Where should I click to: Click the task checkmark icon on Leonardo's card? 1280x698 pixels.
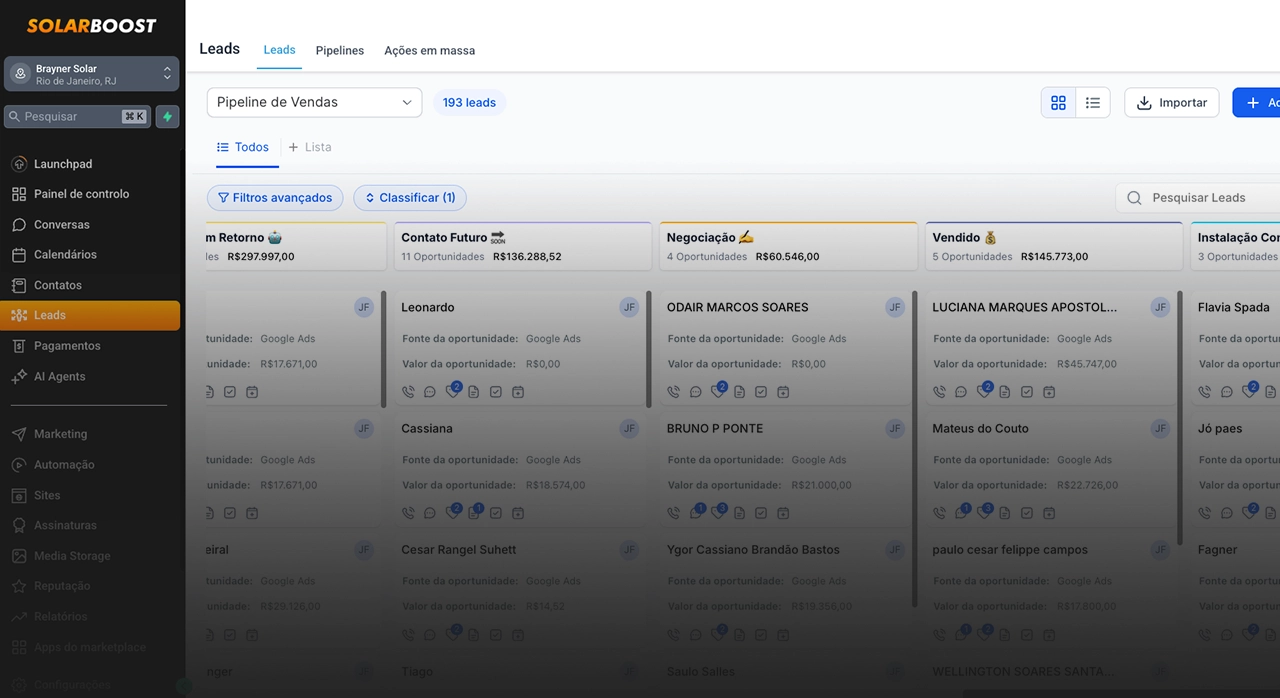pos(496,392)
